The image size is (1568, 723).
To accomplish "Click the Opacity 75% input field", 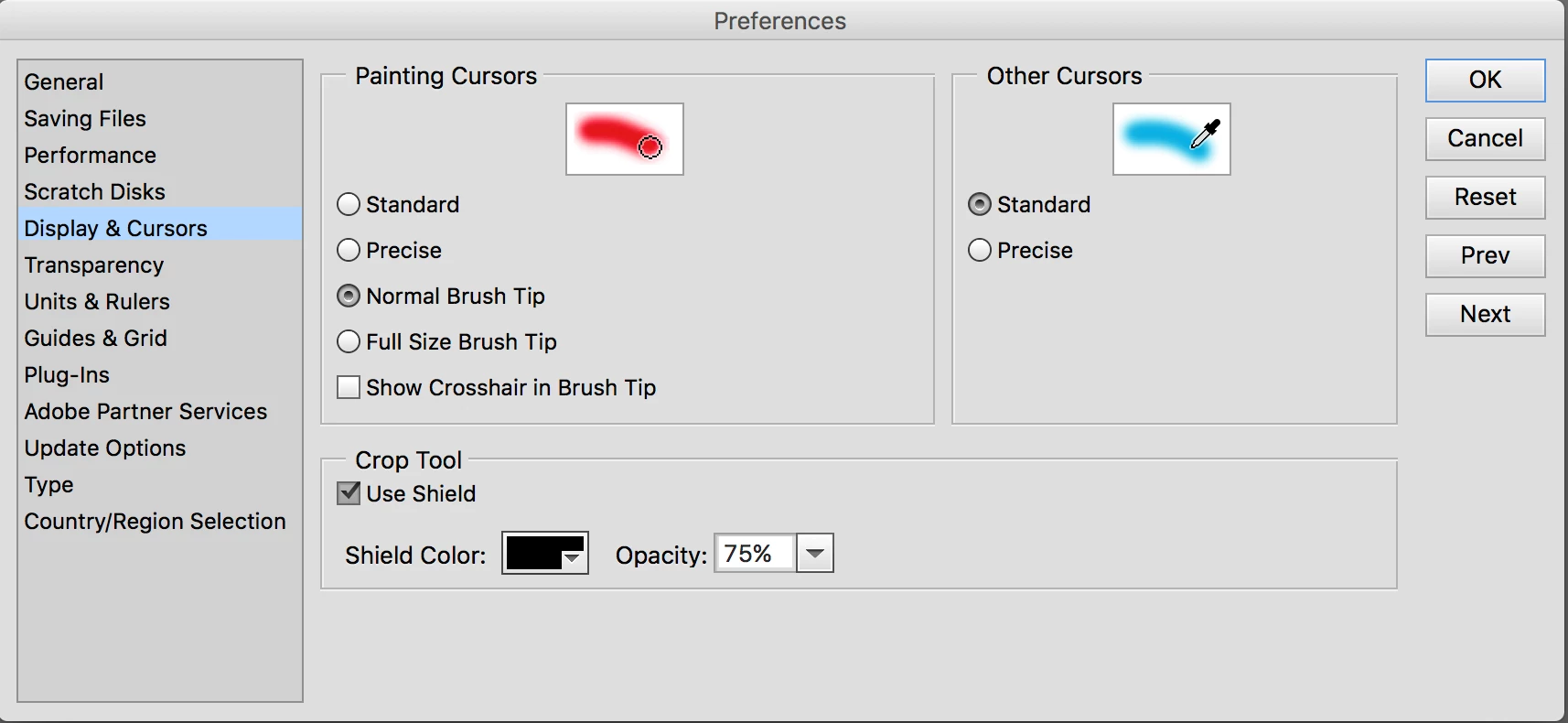I will [x=754, y=554].
